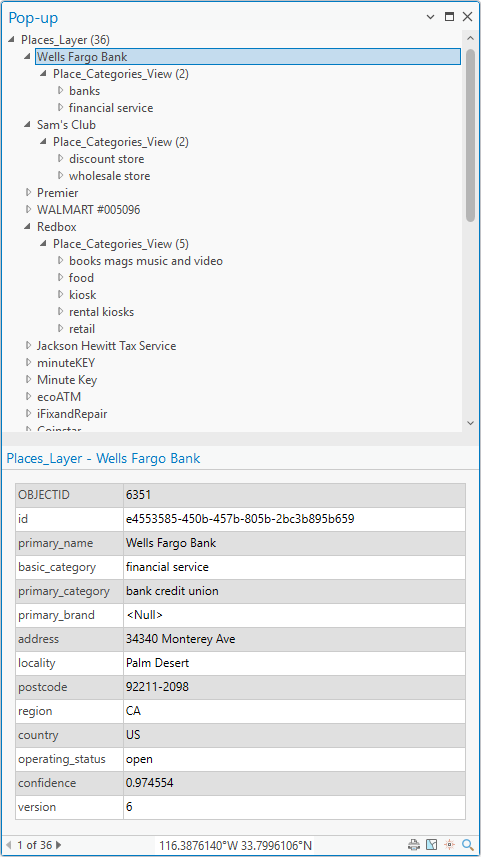
Task: Select WALMART #005096 feature
Action: point(89,210)
